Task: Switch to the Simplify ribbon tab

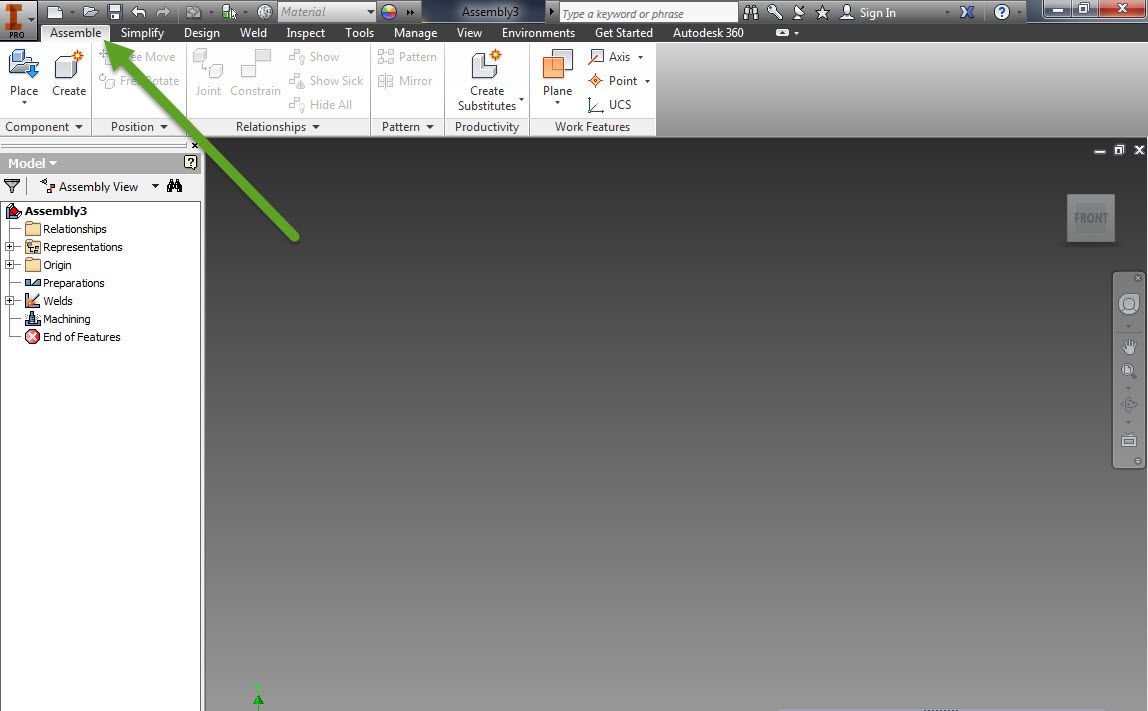Action: [x=141, y=32]
